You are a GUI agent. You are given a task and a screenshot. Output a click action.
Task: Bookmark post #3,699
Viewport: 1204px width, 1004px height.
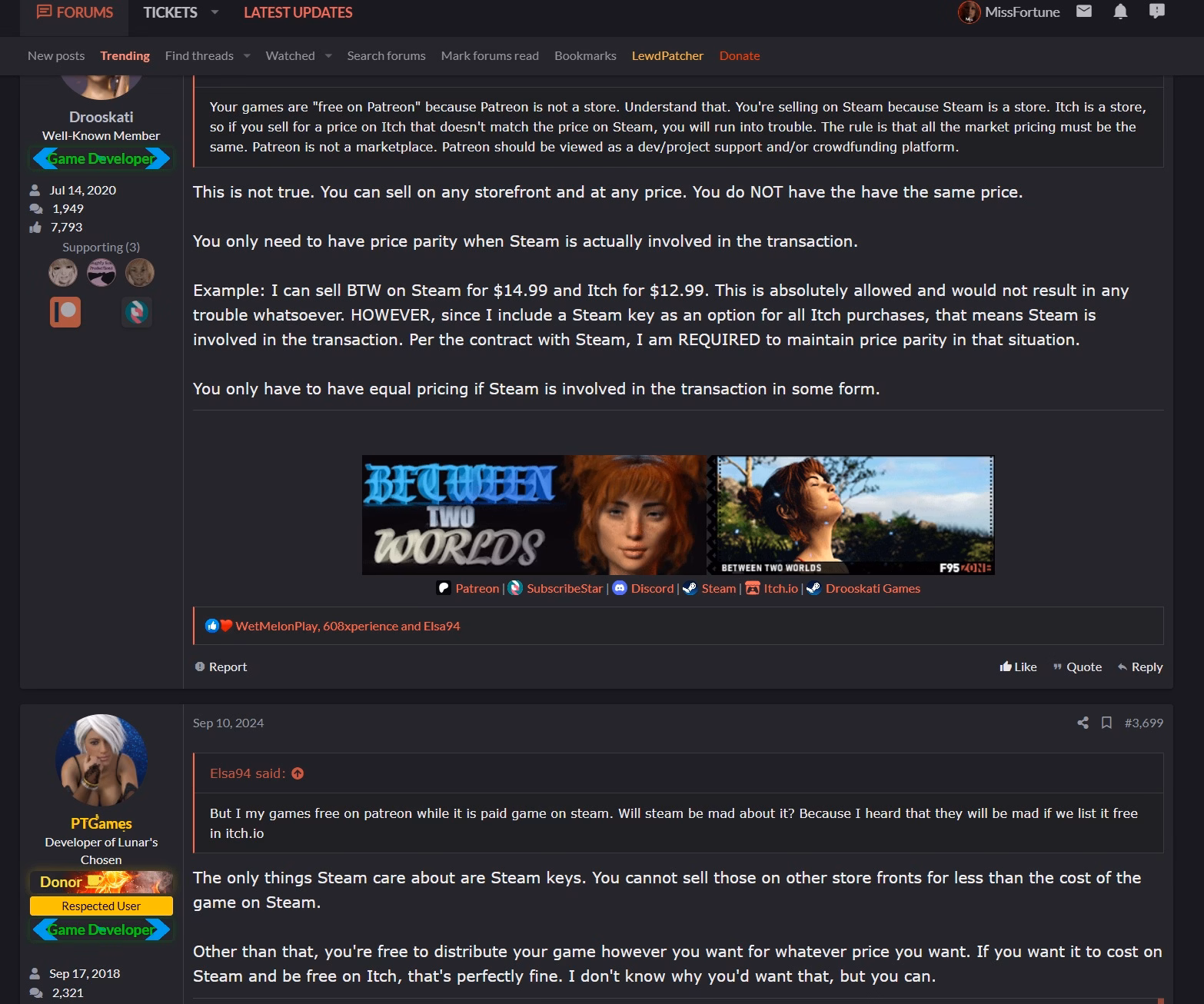pyautogui.click(x=1107, y=723)
